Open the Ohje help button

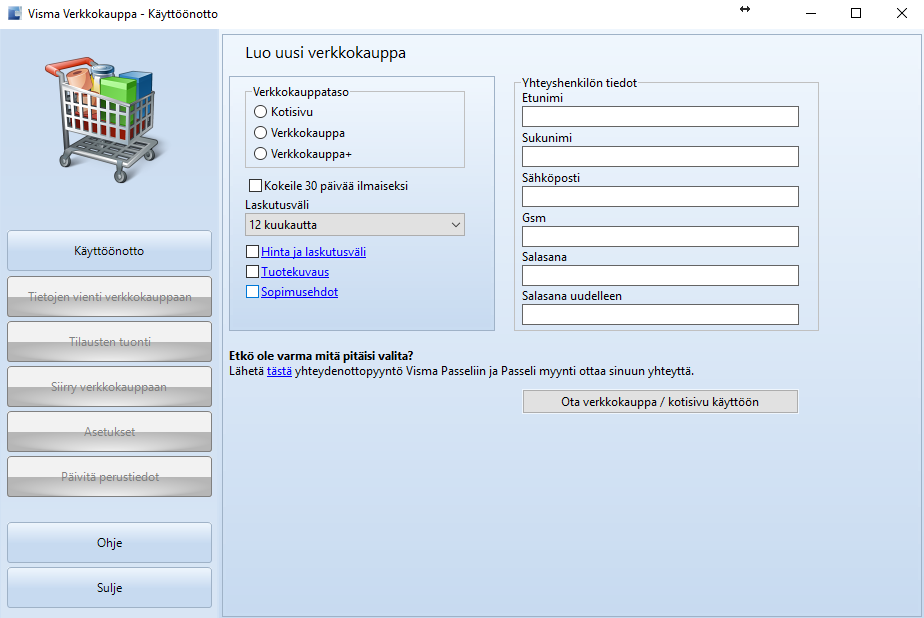click(110, 543)
